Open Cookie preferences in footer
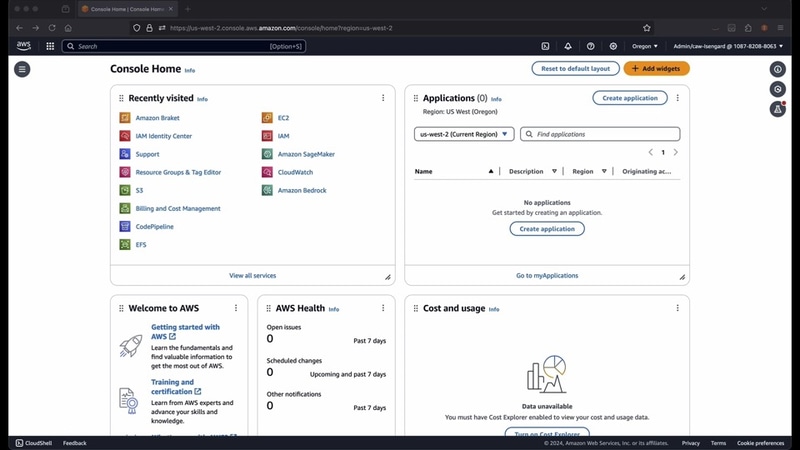This screenshot has width=800, height=450. tap(760, 443)
